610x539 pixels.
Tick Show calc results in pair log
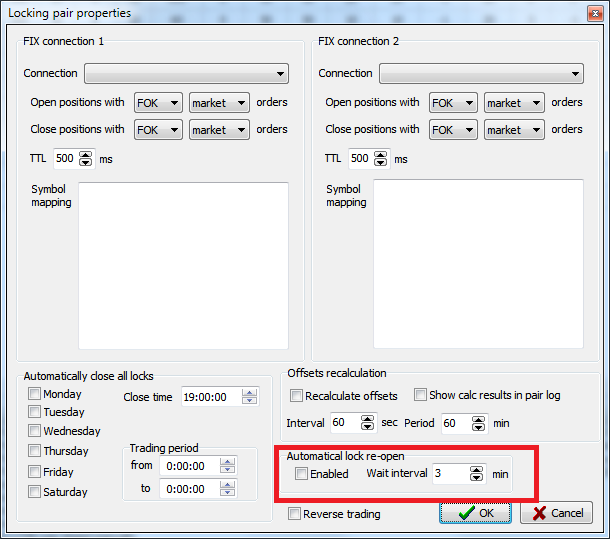pos(420,394)
